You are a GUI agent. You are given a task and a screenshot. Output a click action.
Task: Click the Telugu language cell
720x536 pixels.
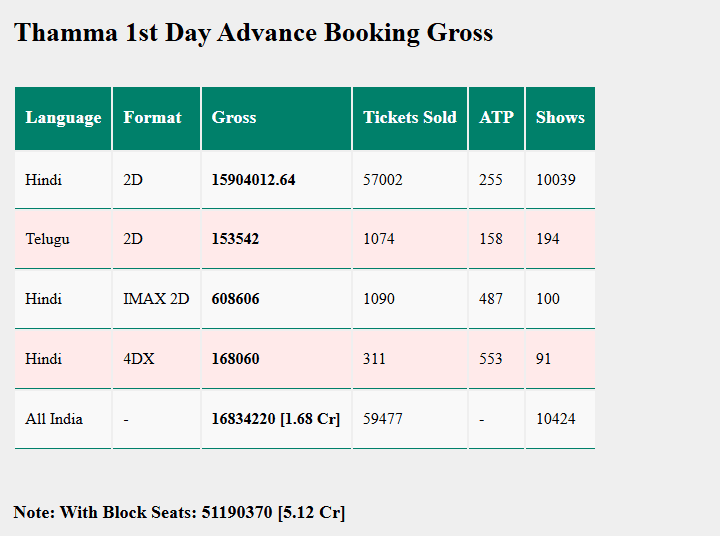(48, 239)
